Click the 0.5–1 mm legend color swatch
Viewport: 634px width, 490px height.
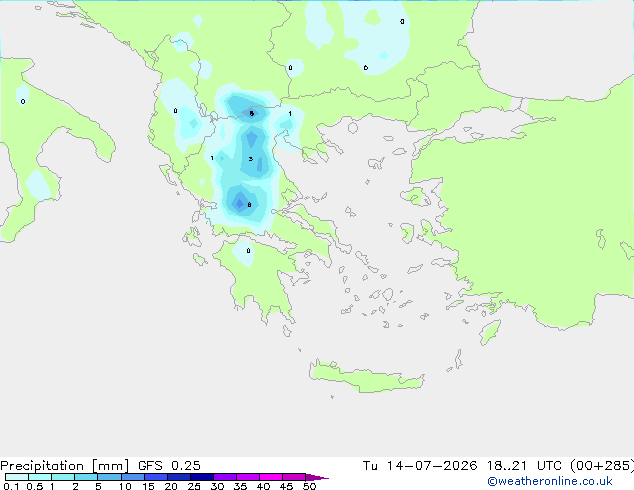(40, 477)
